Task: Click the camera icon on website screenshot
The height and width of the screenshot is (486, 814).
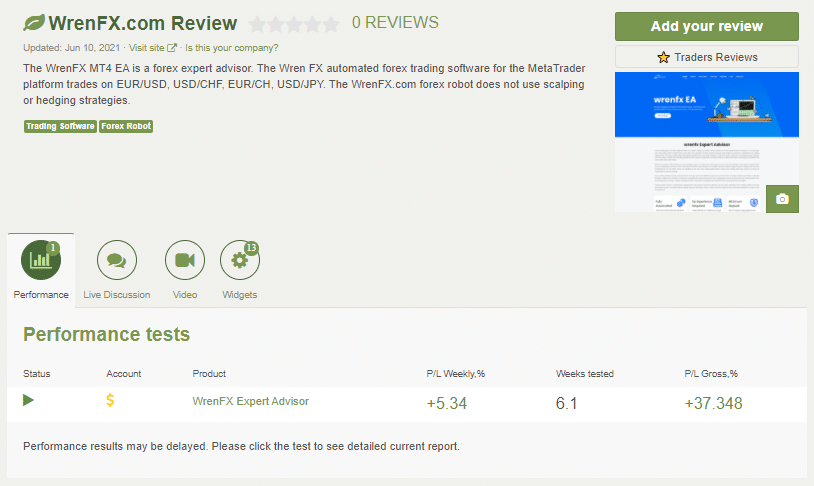Action: click(782, 199)
